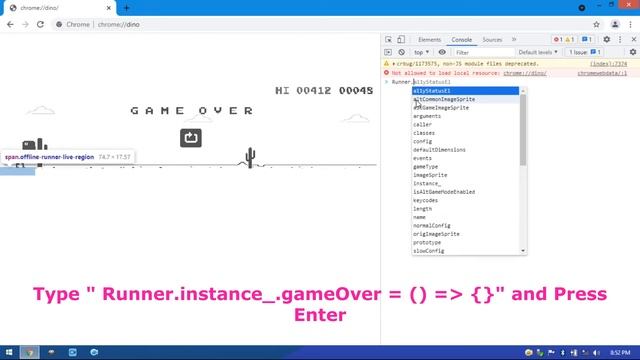Open the chrome://dino/ link in error
The image size is (640, 360).
pos(524,73)
